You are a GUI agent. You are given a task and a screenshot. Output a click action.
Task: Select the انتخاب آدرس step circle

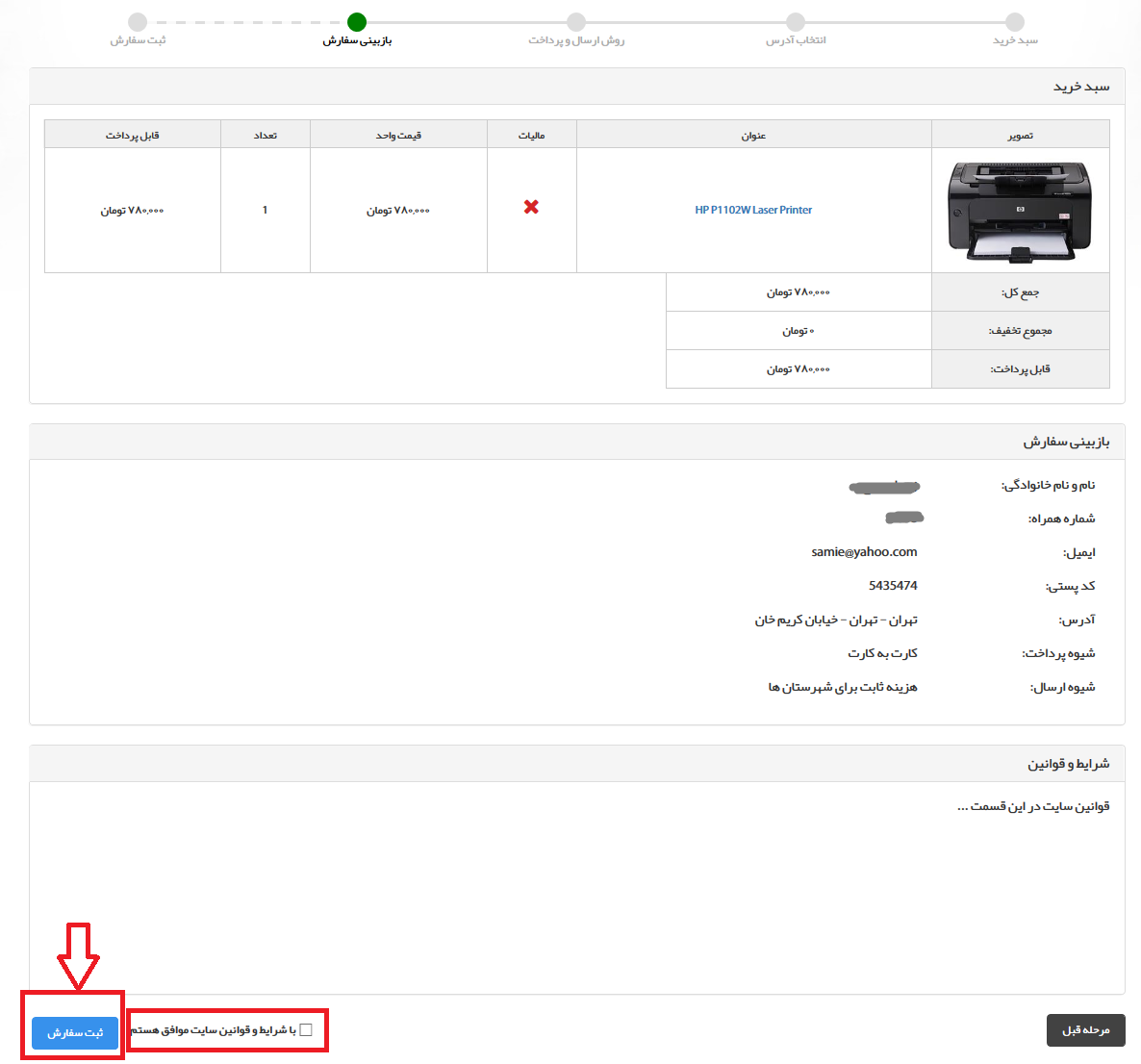pyautogui.click(x=796, y=22)
